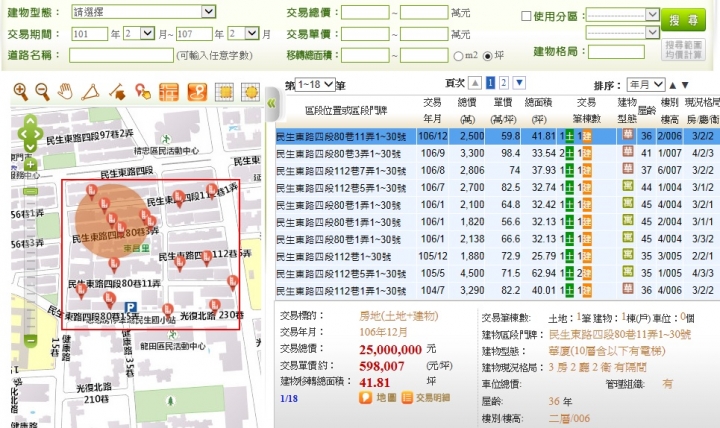720x428 pixels.
Task: Check the 使用分區 checkbox
Action: [x=527, y=16]
